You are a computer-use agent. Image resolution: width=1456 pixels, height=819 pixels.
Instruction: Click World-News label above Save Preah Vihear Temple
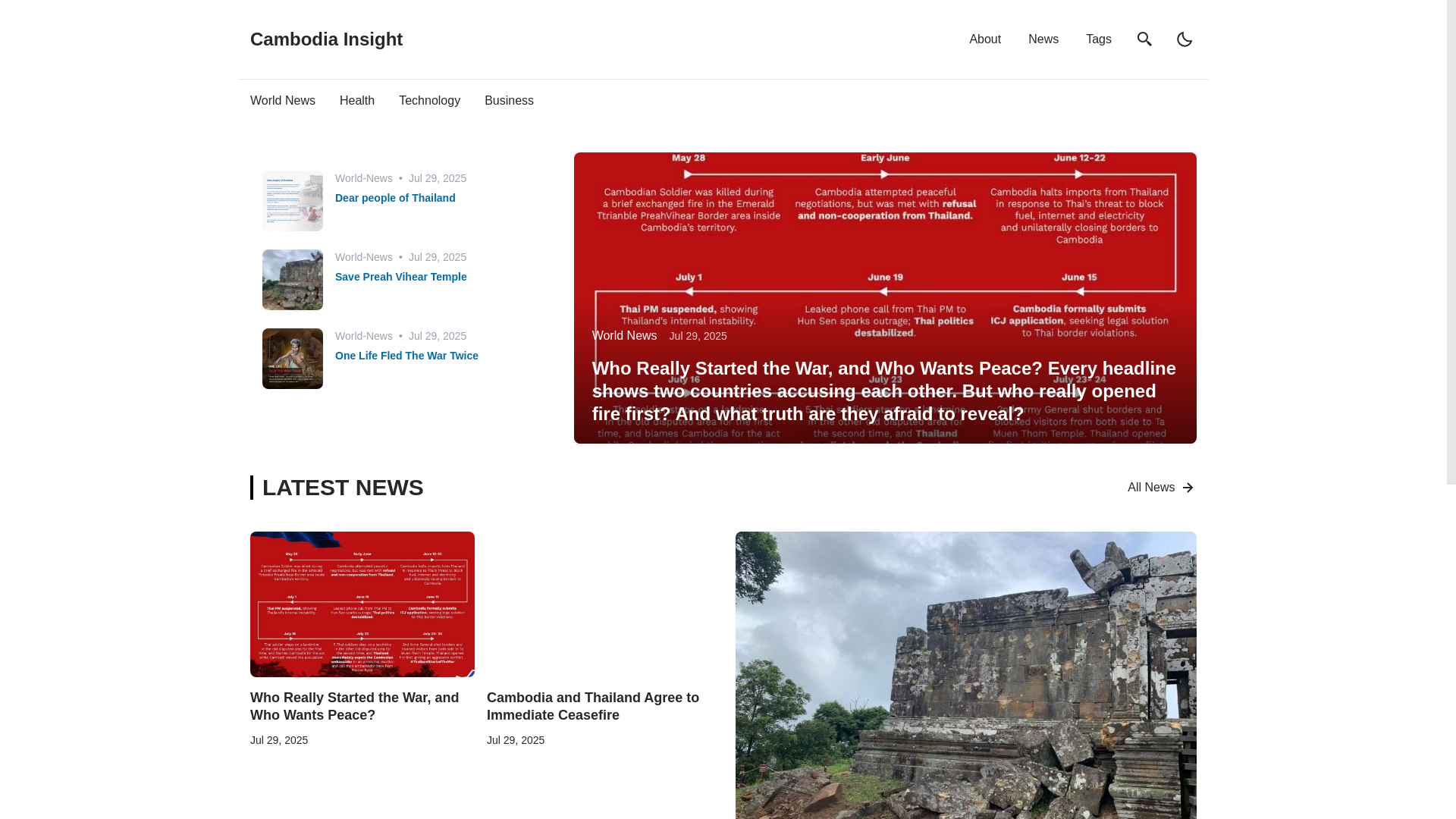(364, 257)
